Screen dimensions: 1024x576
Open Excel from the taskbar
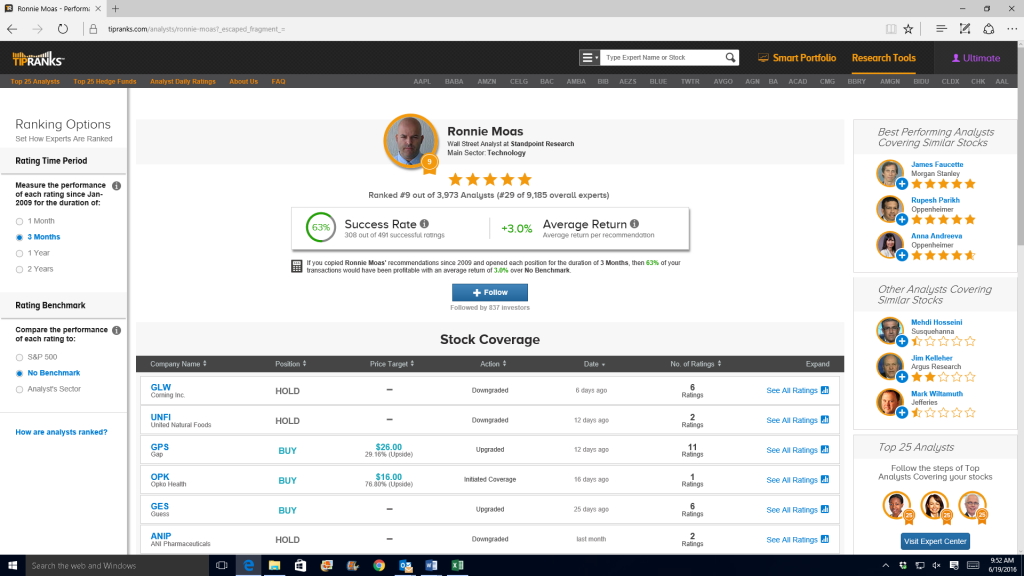(x=457, y=566)
